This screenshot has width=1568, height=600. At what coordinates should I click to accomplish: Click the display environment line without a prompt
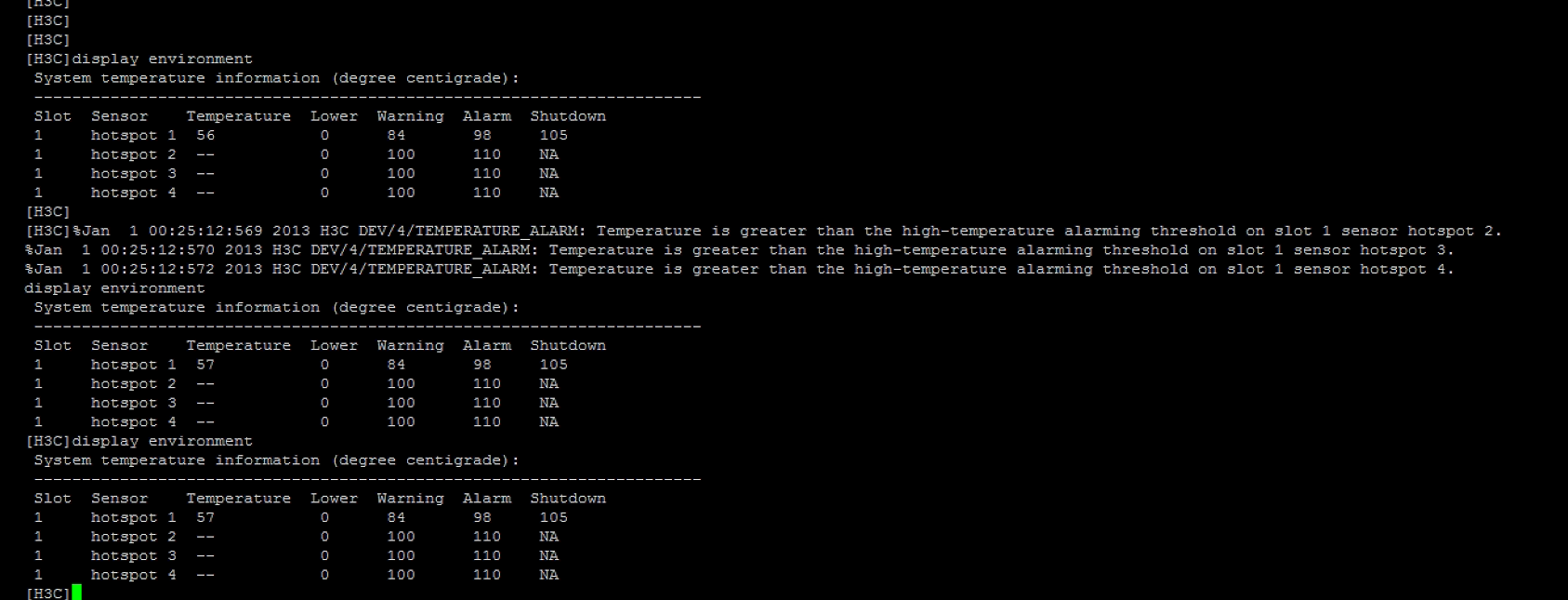(114, 288)
